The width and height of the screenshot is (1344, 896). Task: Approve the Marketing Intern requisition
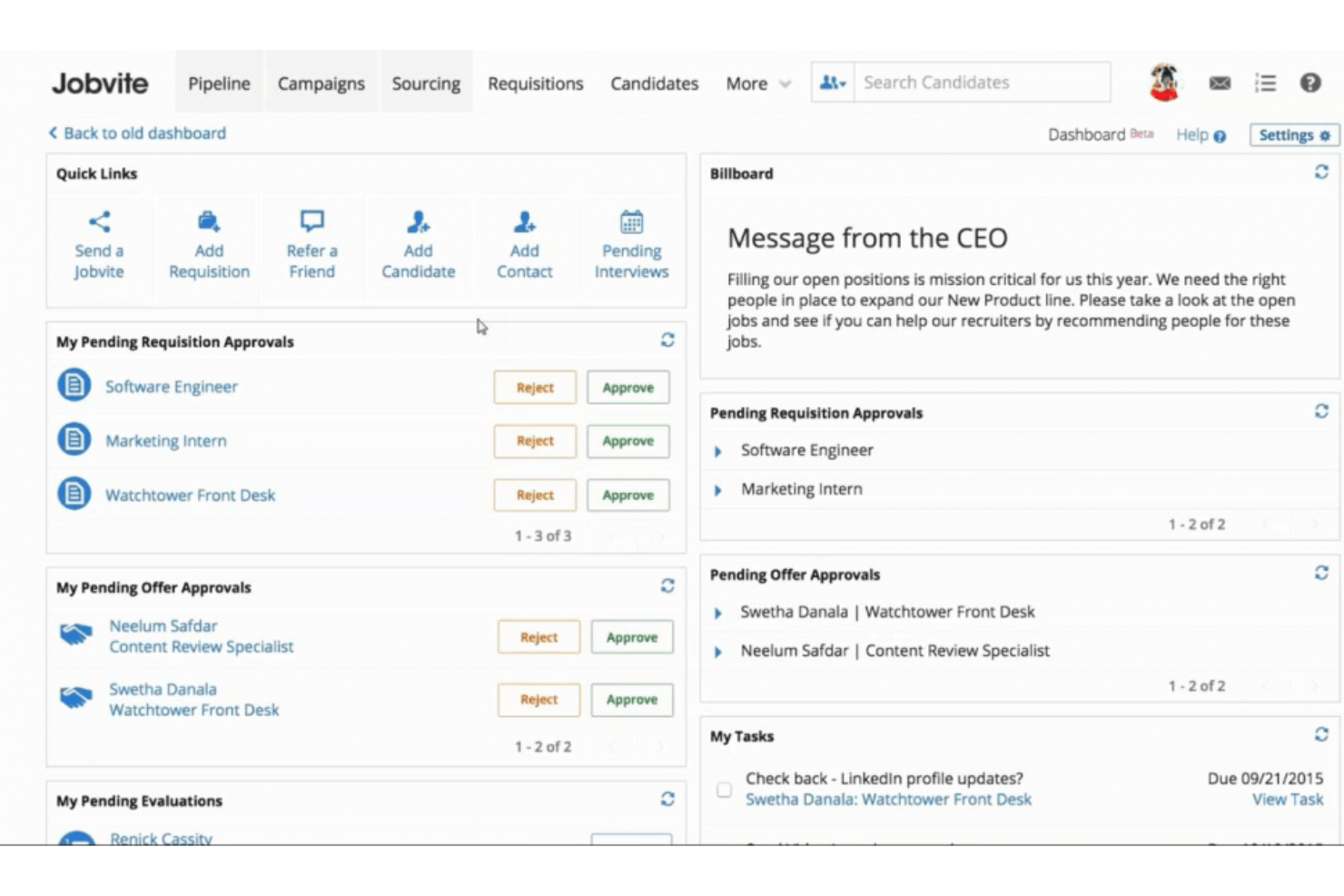(x=628, y=441)
